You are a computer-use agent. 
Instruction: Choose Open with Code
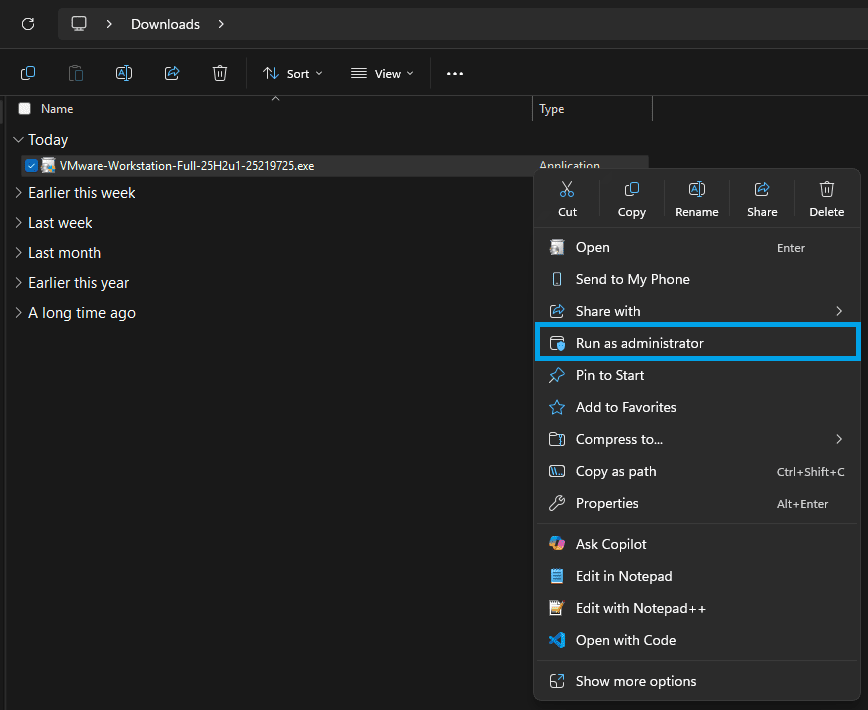pos(698,640)
